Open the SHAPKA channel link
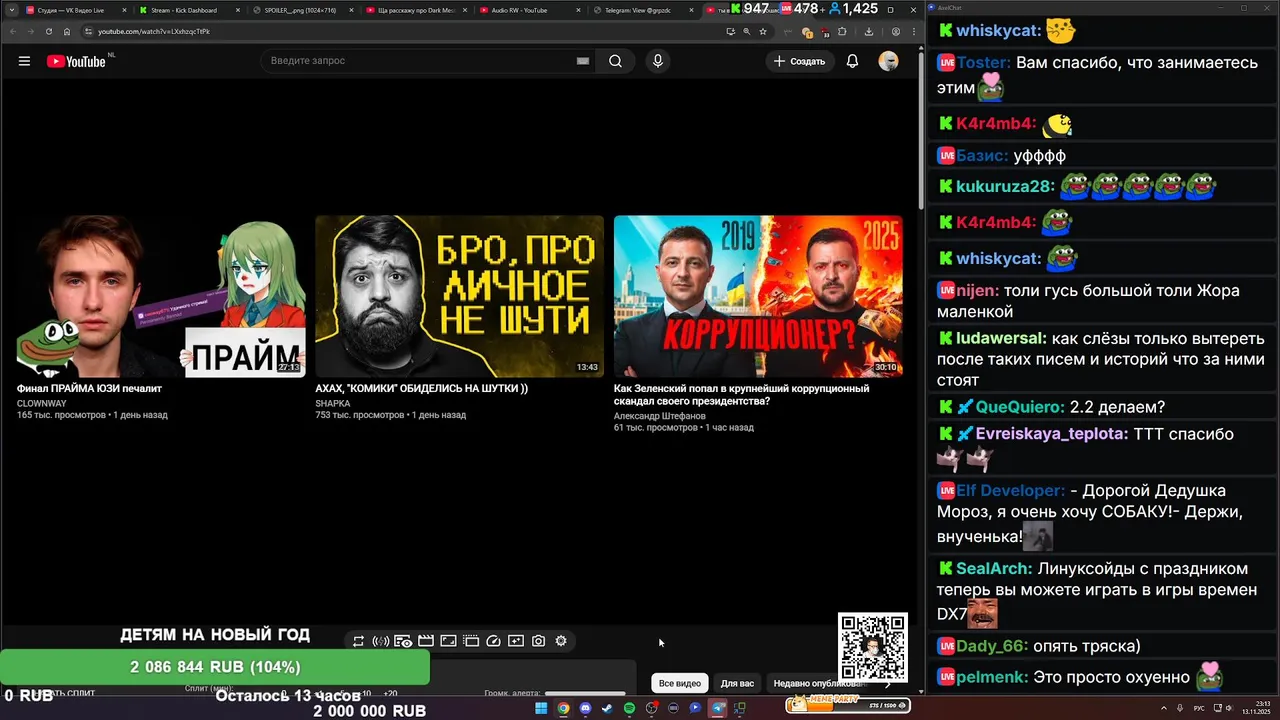1280x720 pixels. pyautogui.click(x=333, y=403)
